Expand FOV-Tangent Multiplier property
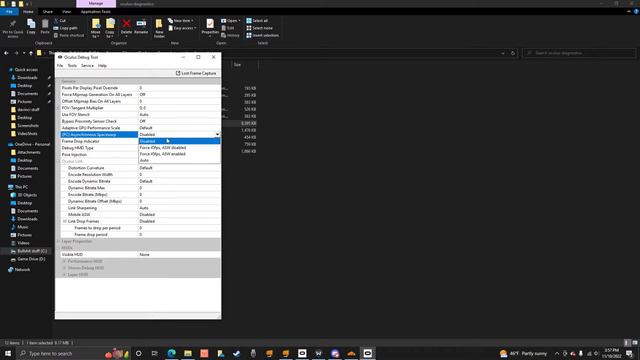The width and height of the screenshot is (640, 360). 58,108
